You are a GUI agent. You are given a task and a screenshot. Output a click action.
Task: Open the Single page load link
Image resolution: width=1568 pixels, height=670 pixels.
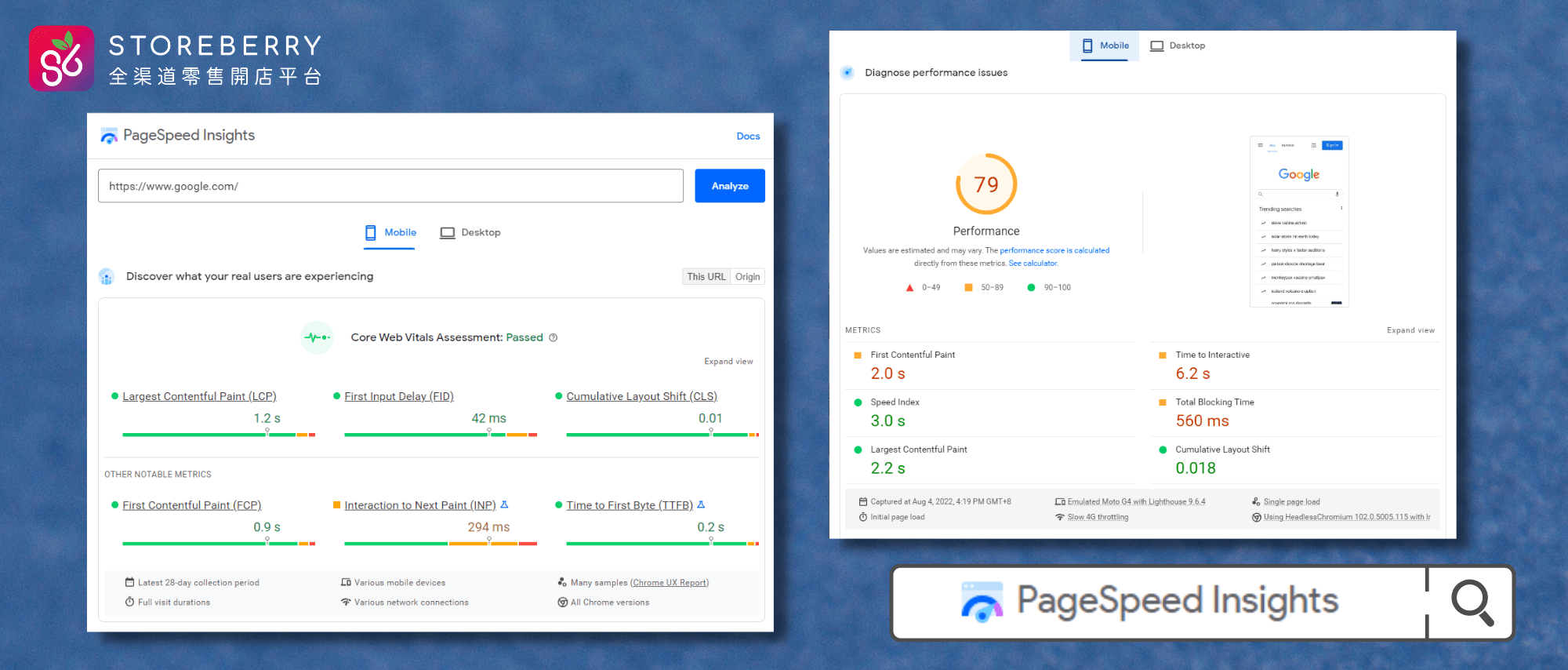click(x=1291, y=502)
